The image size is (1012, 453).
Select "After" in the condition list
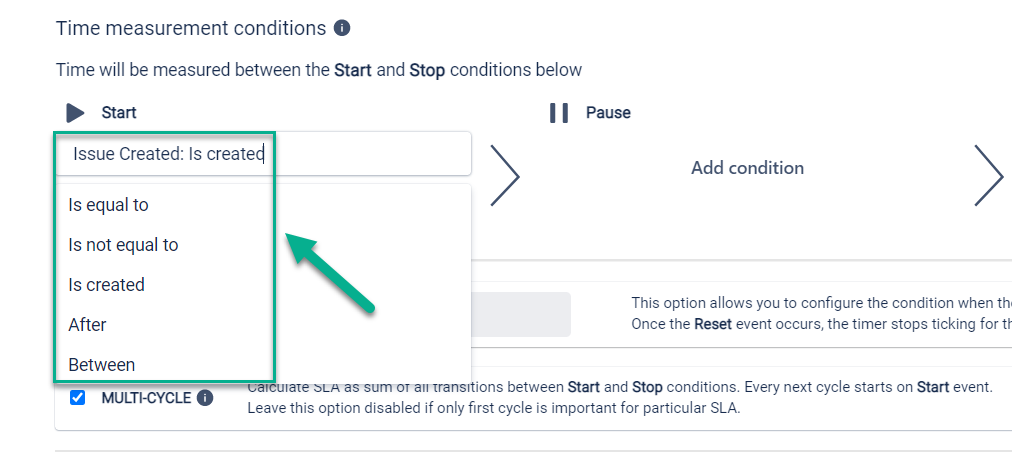click(87, 325)
